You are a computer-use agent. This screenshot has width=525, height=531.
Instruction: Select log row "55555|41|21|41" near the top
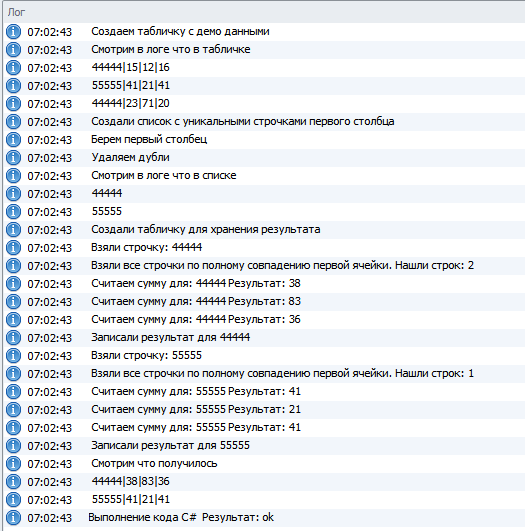point(264,86)
